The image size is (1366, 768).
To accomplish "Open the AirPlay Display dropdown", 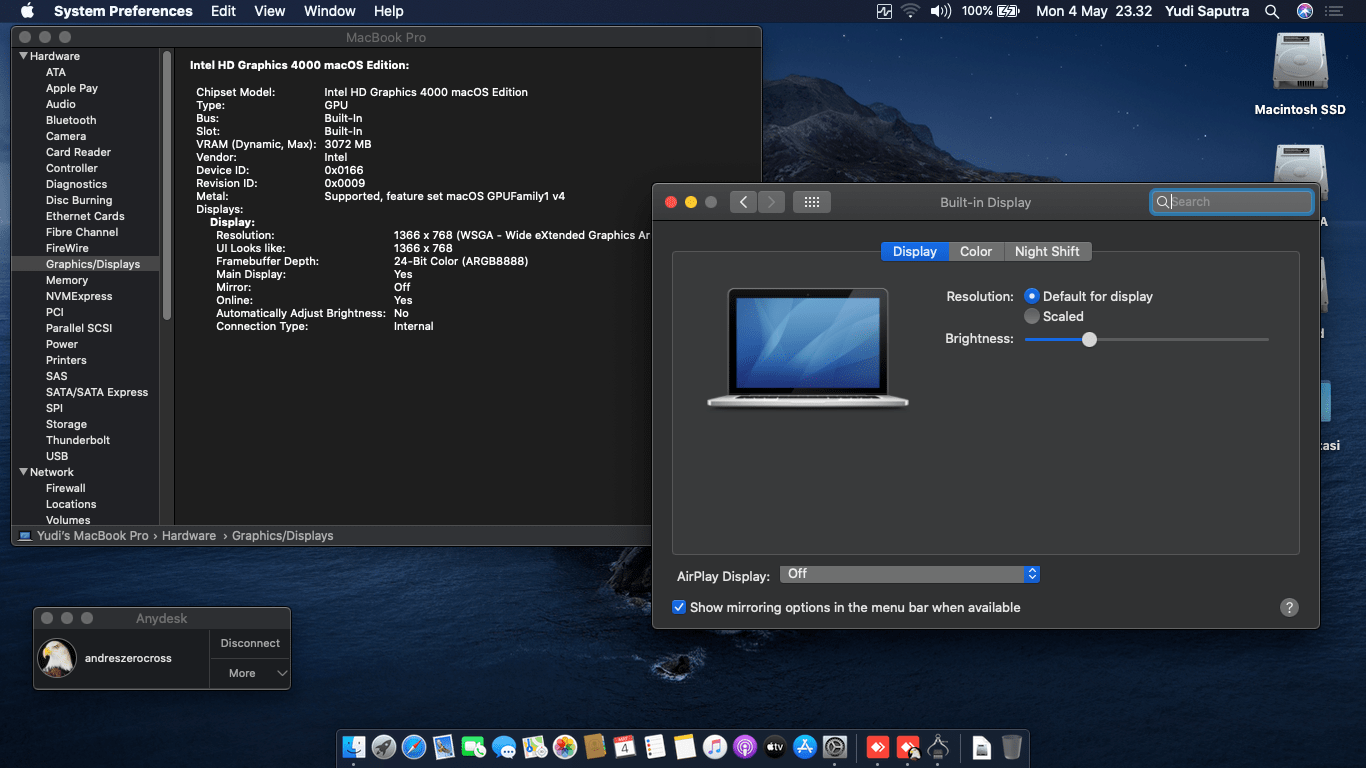I will click(x=910, y=574).
